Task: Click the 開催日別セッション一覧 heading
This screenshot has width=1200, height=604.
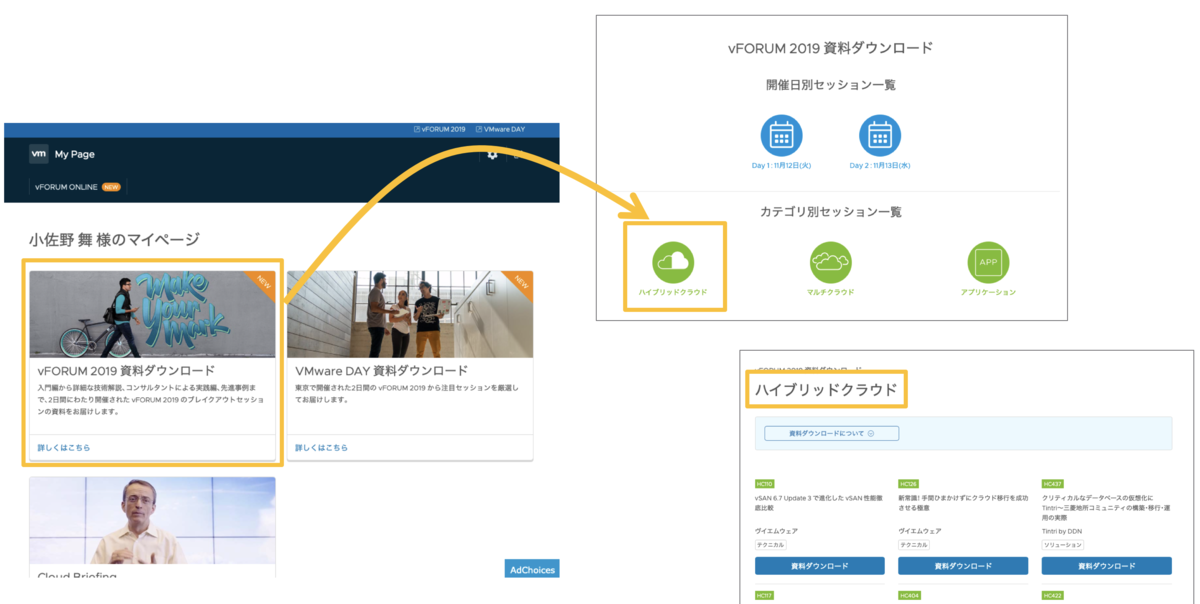Action: point(831,84)
